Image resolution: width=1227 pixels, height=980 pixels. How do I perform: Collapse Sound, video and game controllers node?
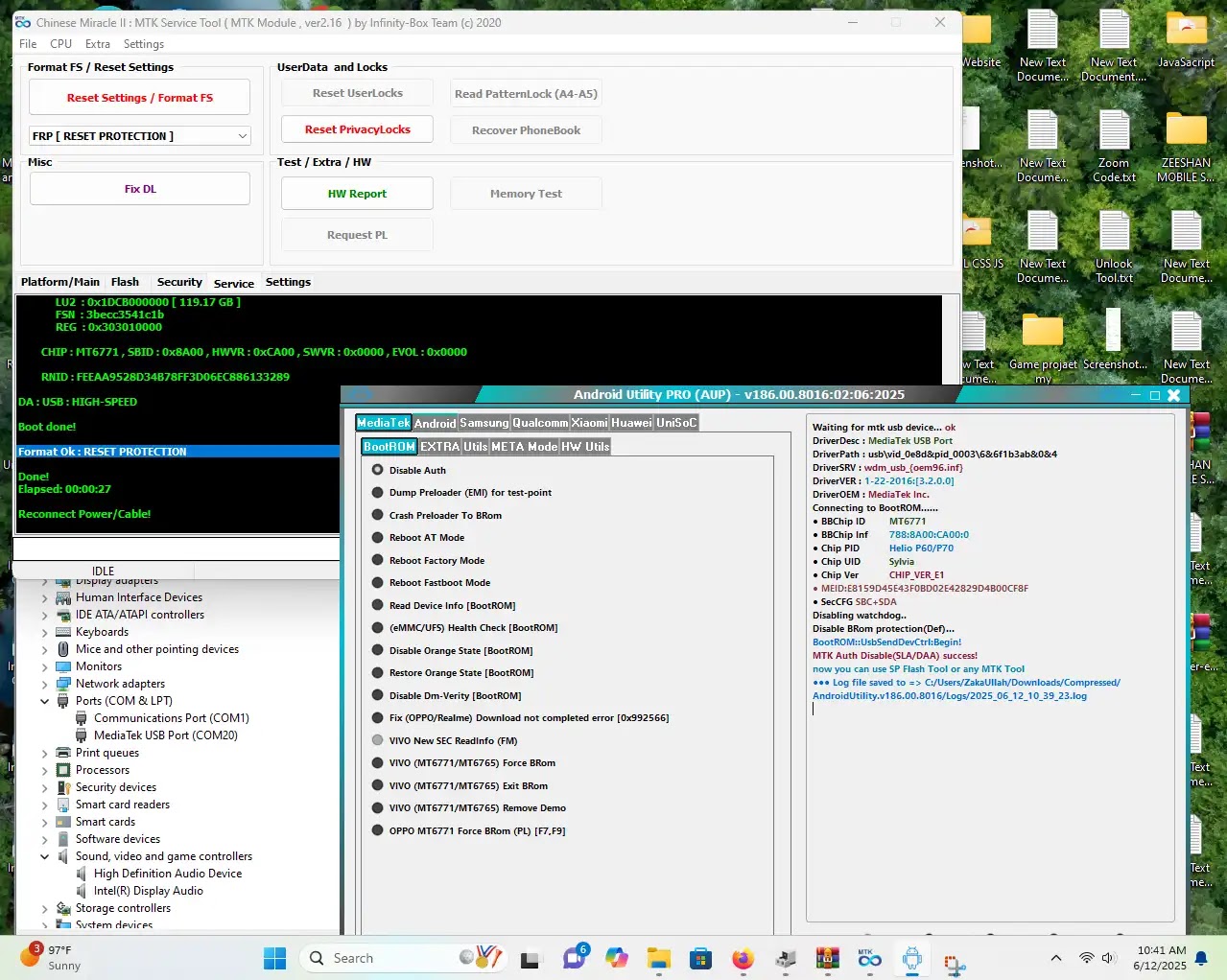tap(44, 856)
